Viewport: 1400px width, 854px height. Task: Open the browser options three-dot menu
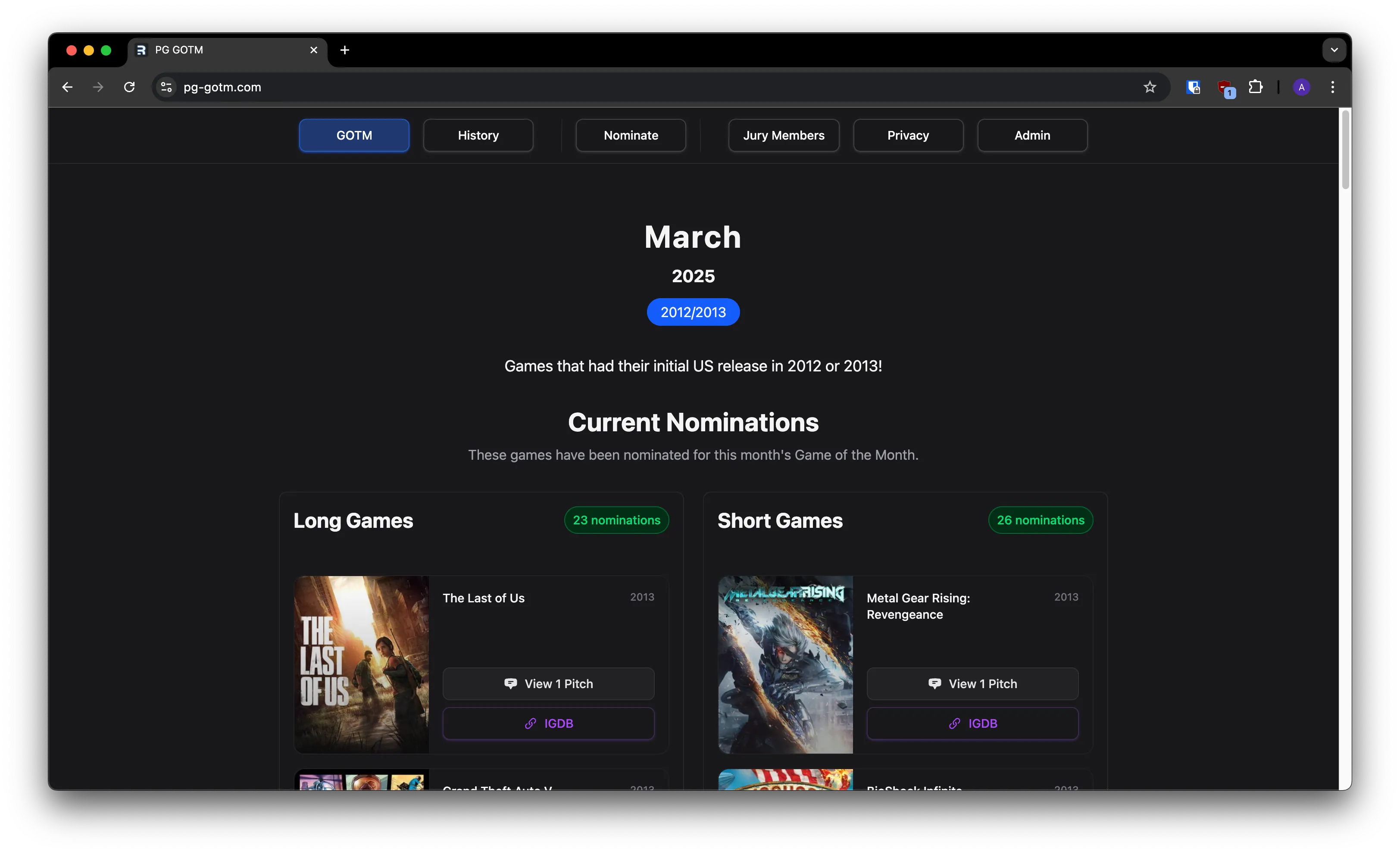[1332, 87]
